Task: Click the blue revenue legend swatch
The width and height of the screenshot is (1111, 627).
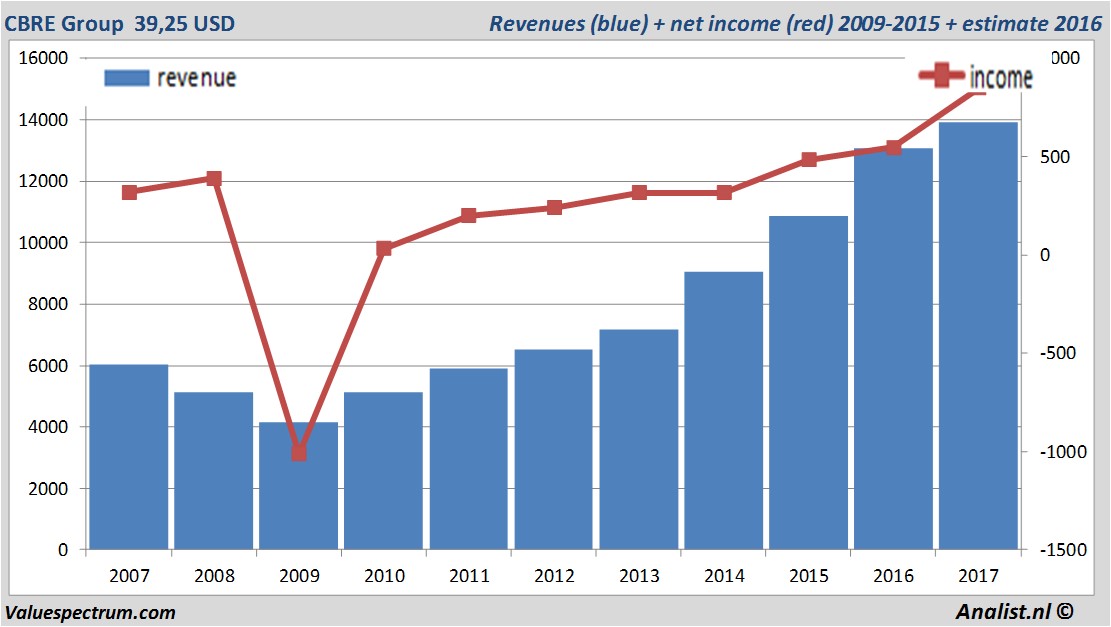Action: click(127, 78)
